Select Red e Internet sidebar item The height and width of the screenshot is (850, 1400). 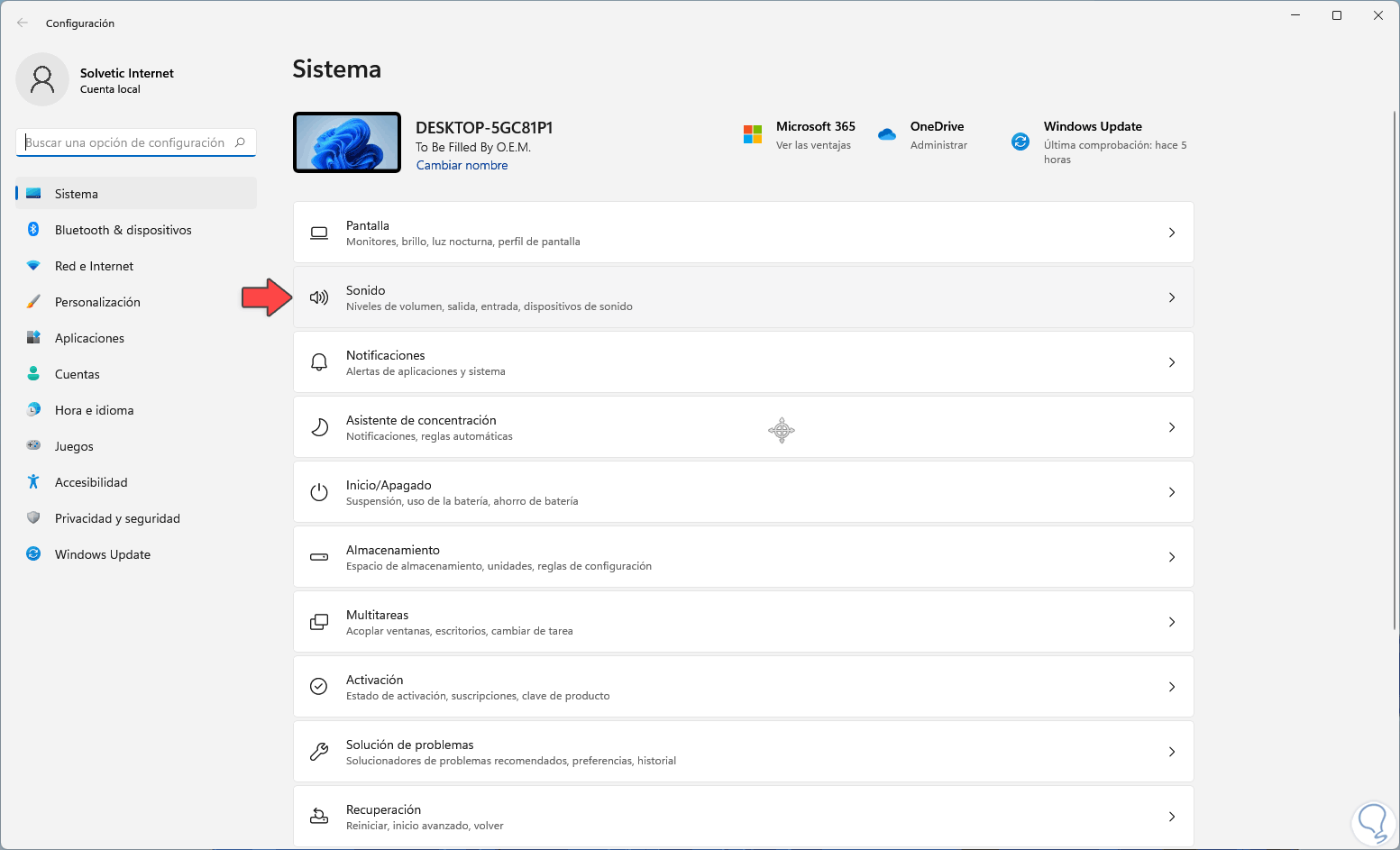coord(94,266)
